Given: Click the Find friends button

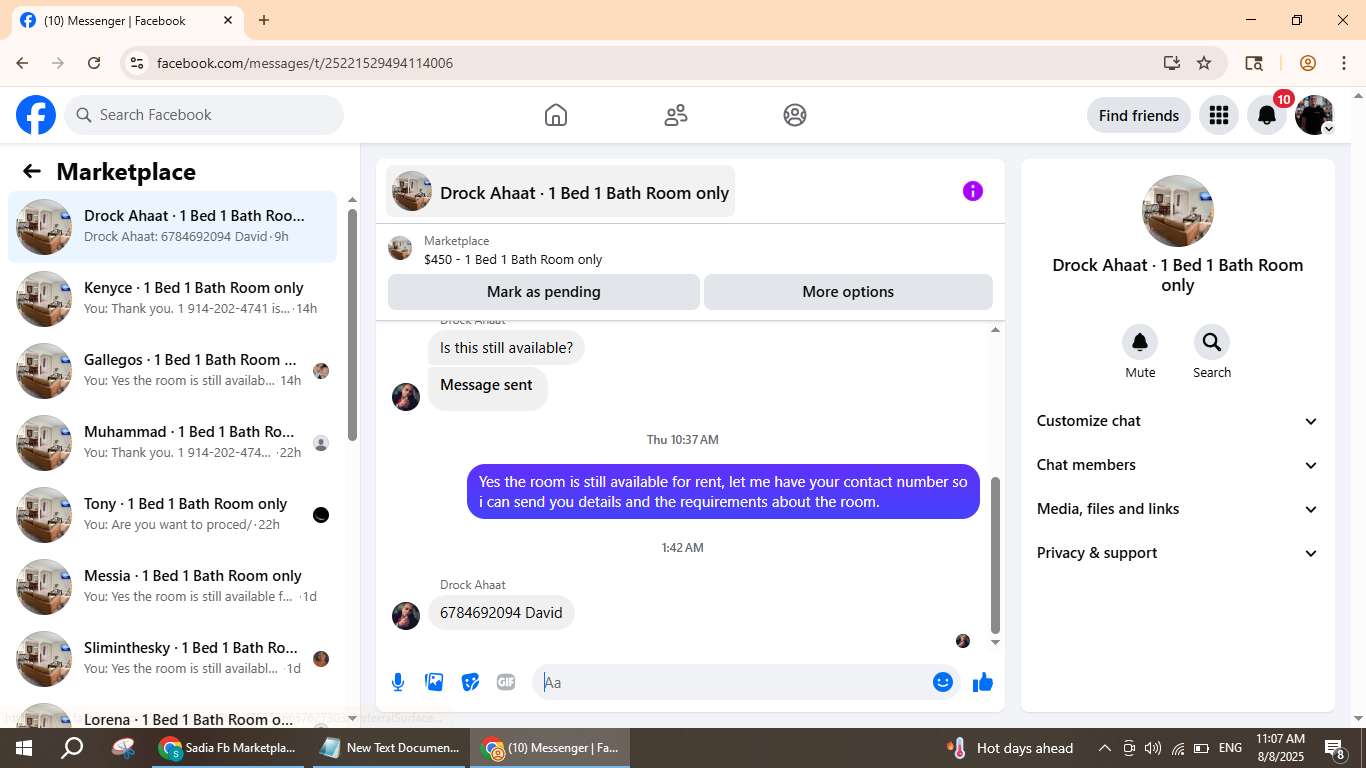Looking at the screenshot, I should [1139, 115].
